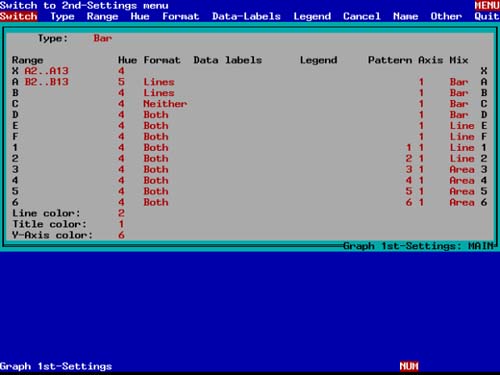This screenshot has width=500, height=375.
Task: Click the Mix 'Bar' in row C
Action: coord(459,104)
